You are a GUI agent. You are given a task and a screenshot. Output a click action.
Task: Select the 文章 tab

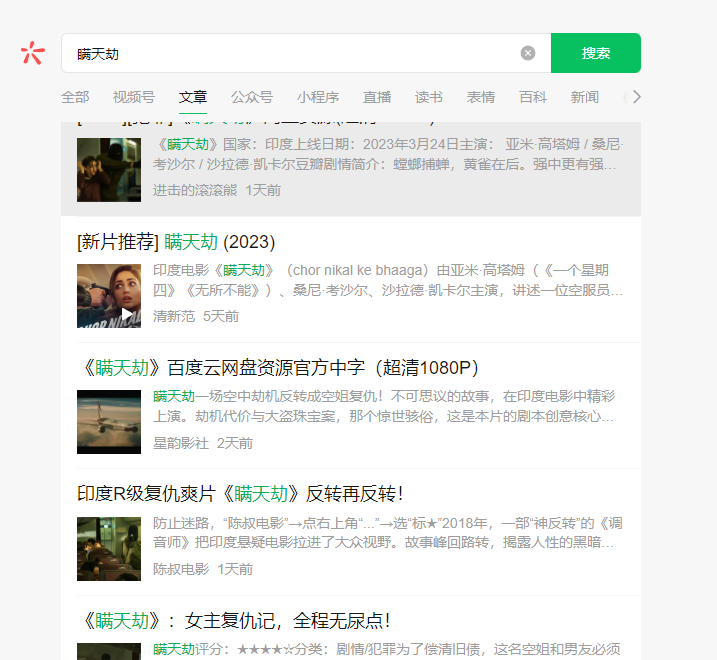(x=193, y=97)
